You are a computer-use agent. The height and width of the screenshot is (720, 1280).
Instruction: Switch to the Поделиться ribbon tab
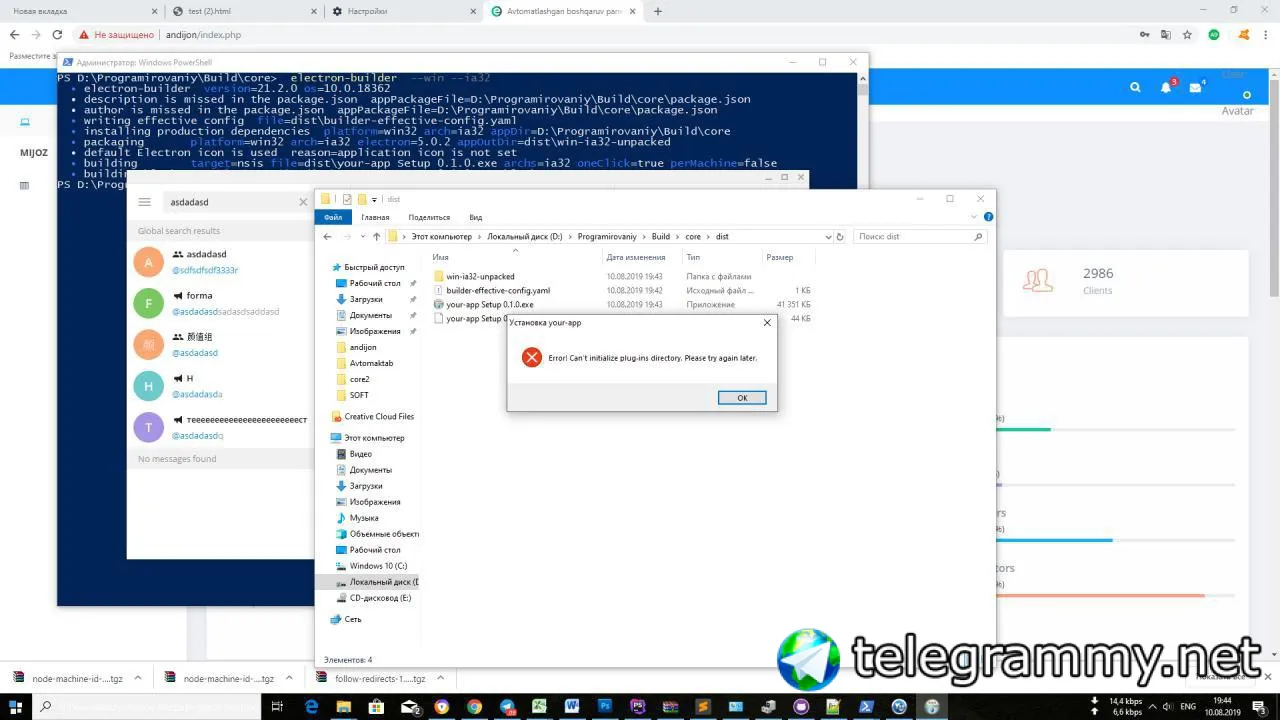[x=429, y=217]
